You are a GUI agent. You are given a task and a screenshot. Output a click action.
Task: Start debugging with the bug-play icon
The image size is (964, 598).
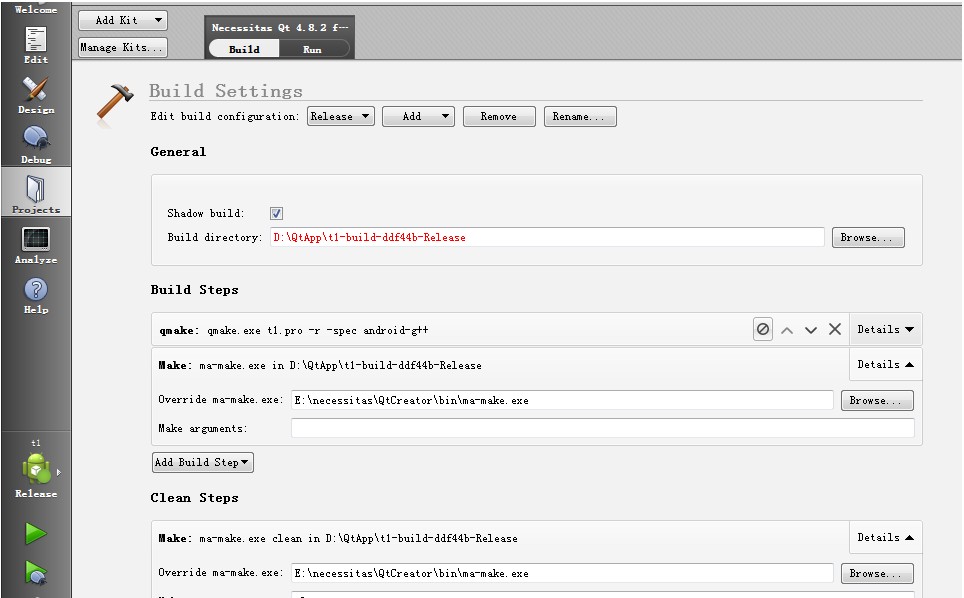(36, 573)
